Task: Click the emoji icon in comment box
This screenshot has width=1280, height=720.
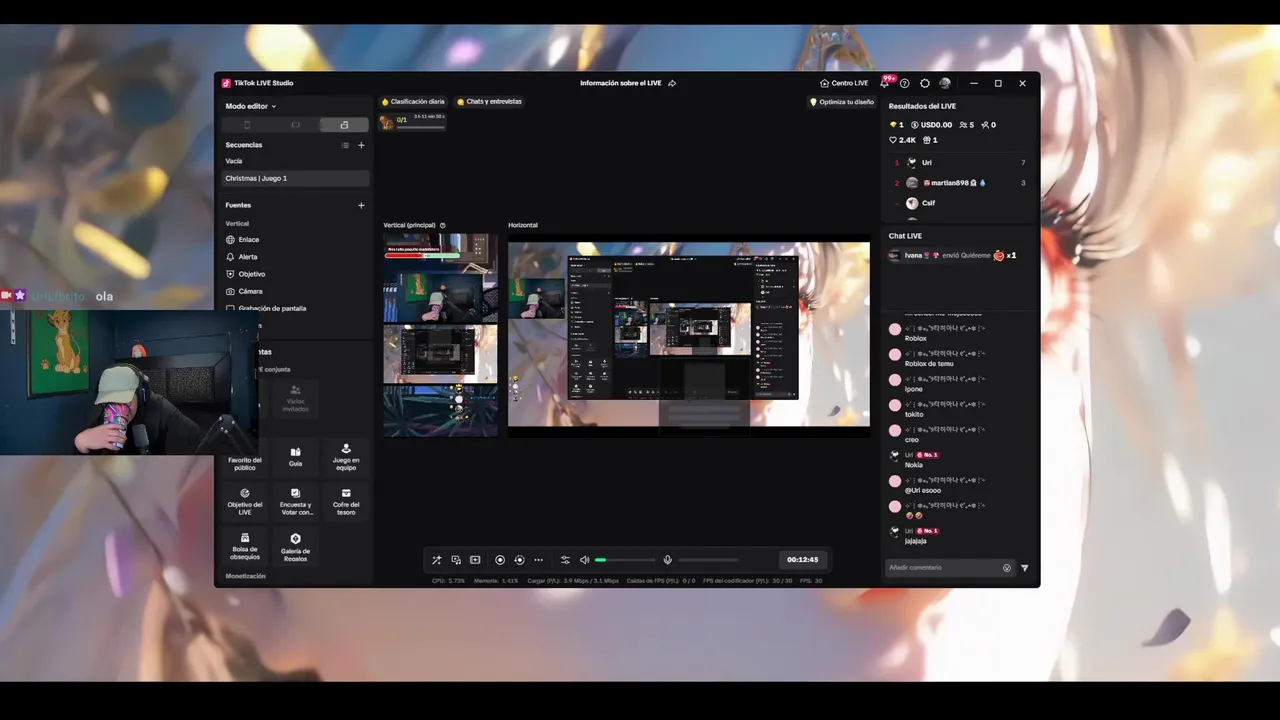Action: pos(1007,568)
